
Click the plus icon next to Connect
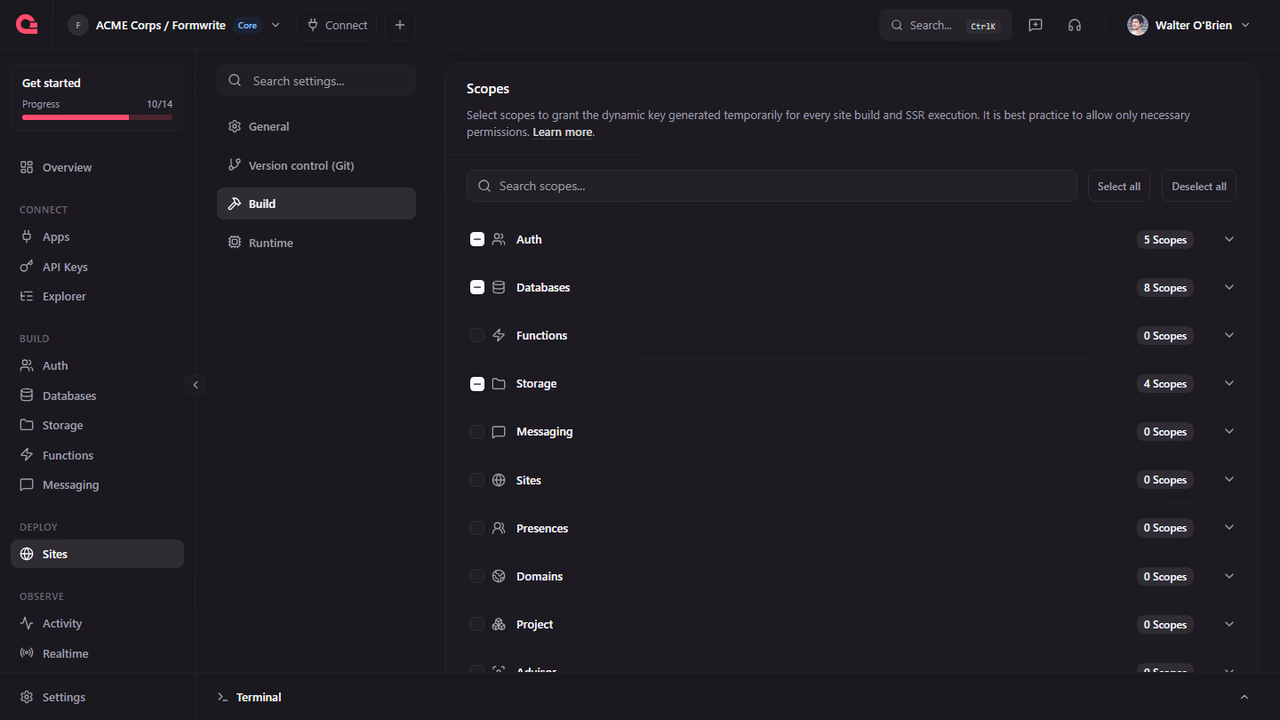(400, 25)
